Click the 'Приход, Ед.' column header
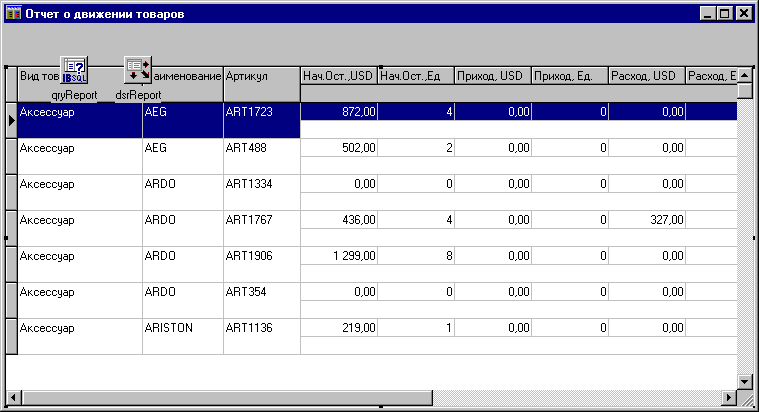 (x=570, y=76)
